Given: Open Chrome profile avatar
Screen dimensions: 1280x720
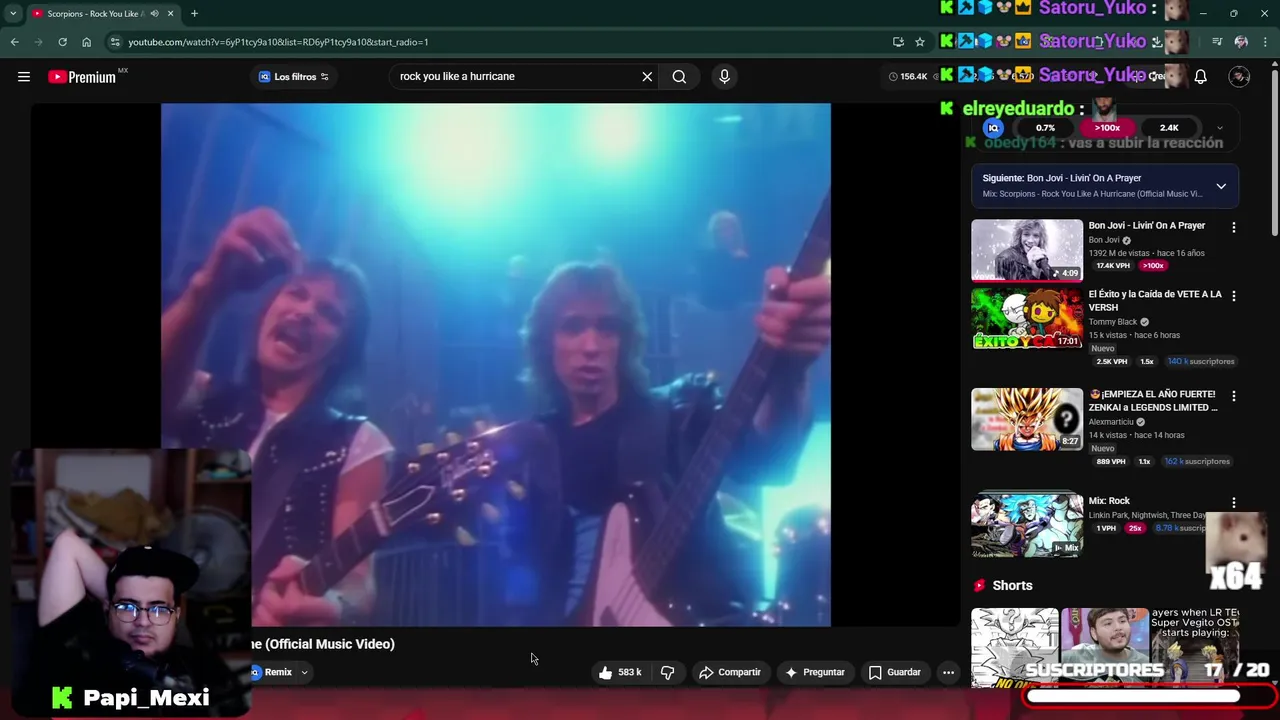Looking at the screenshot, I should (x=1241, y=42).
